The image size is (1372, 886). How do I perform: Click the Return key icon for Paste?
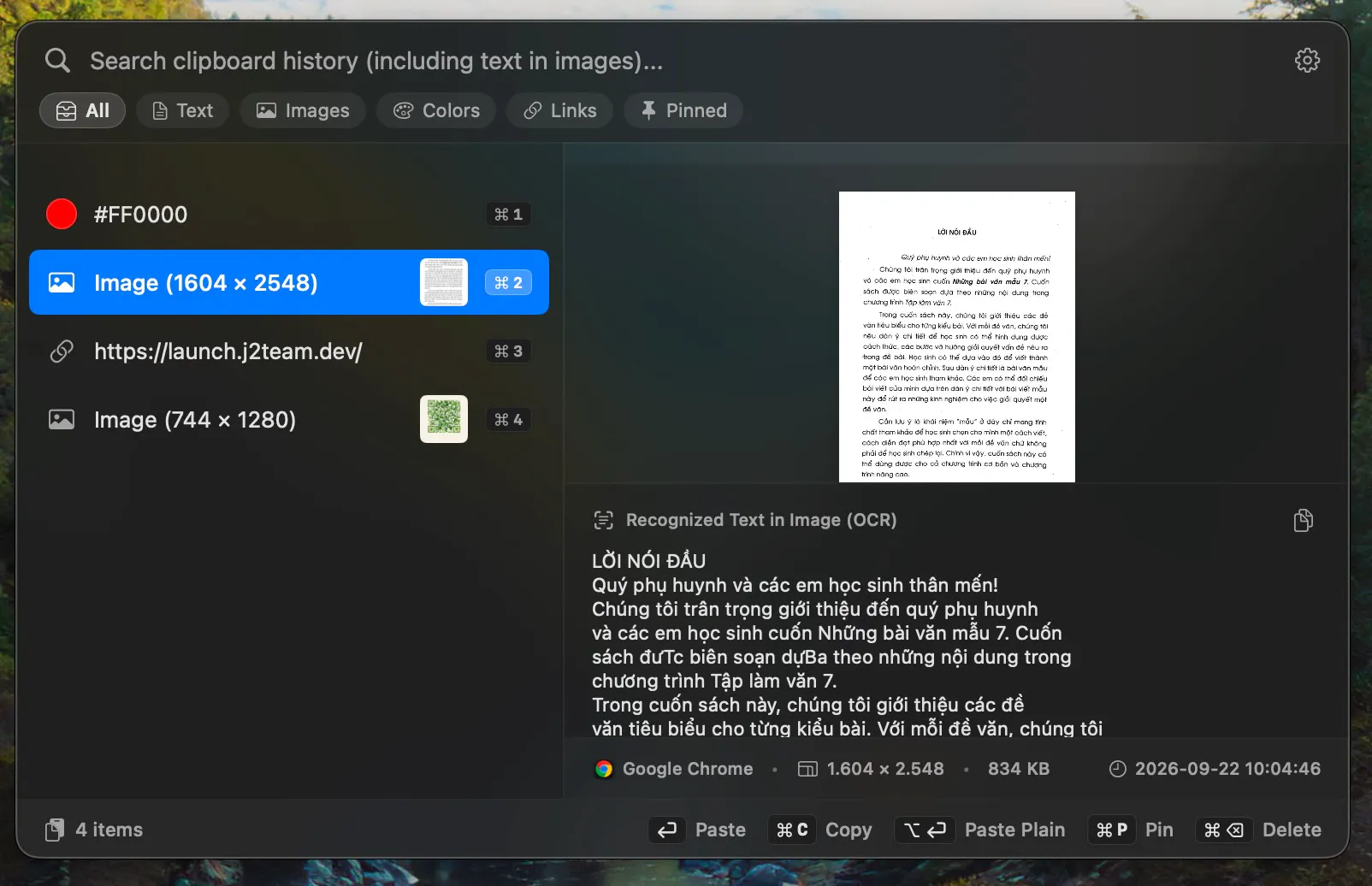667,830
